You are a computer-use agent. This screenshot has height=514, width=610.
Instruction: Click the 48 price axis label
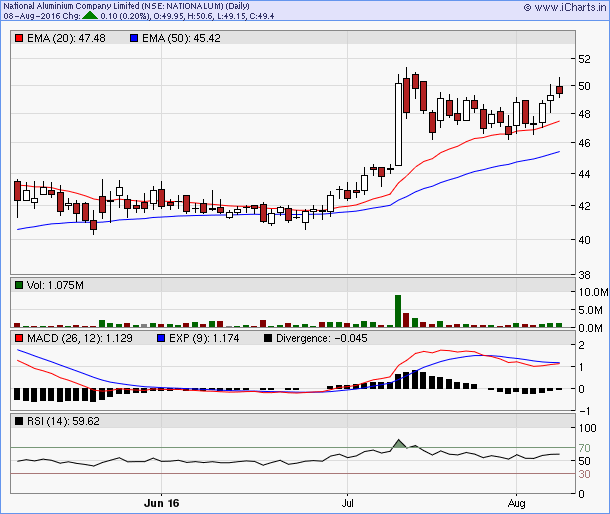(x=584, y=114)
